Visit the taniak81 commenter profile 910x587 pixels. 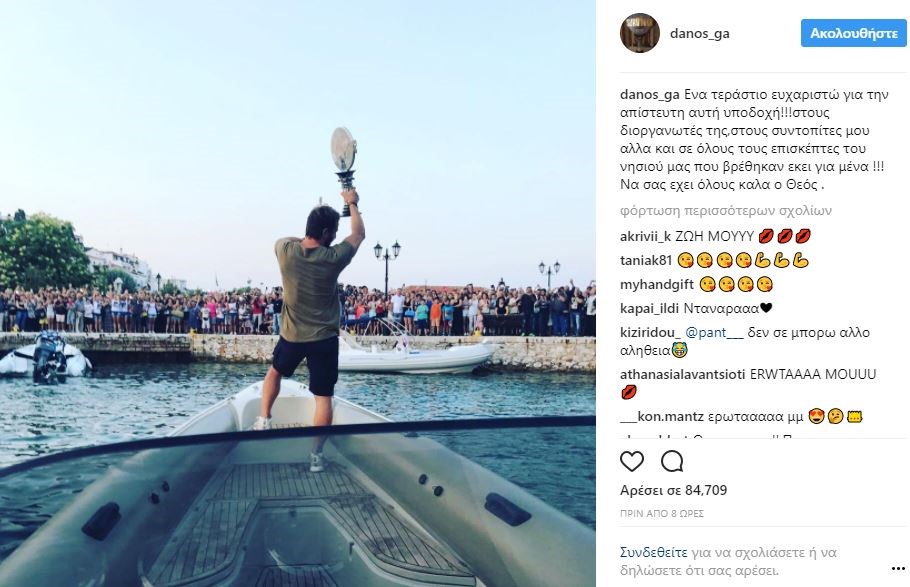646,260
